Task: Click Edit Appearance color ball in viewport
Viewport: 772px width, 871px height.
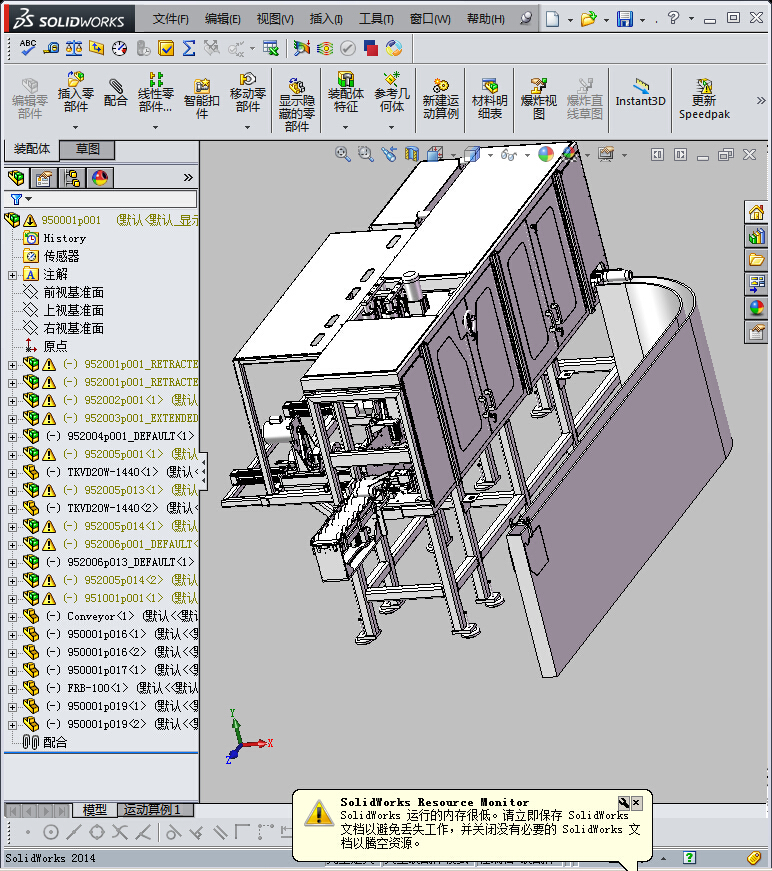Action: 546,154
